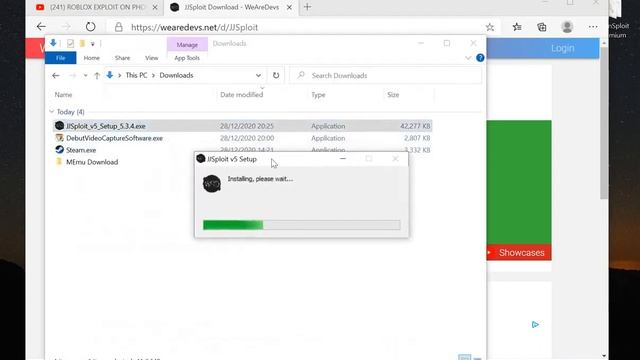Open a new browser tab
640x360 pixels.
(307, 7)
